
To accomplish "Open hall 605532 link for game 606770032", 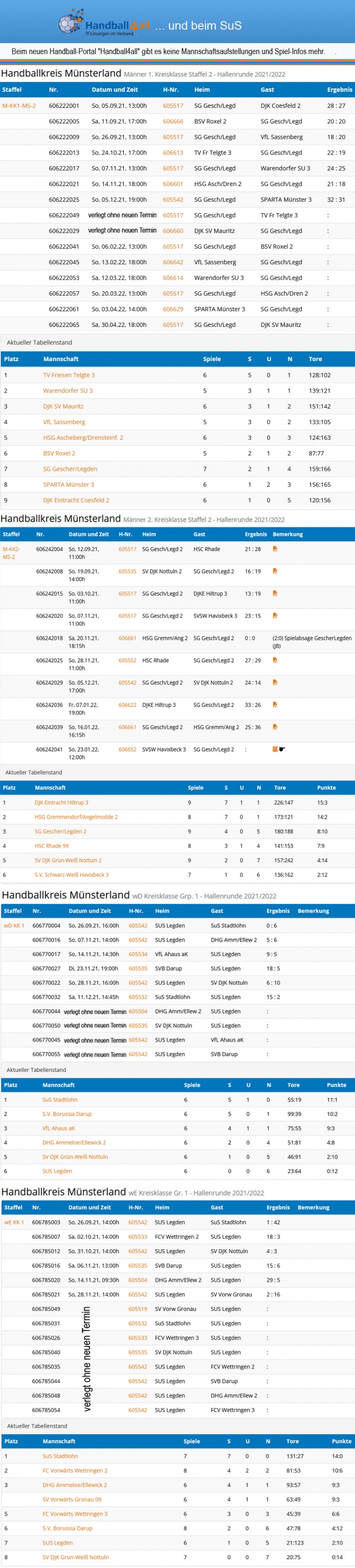I will tap(138, 997).
